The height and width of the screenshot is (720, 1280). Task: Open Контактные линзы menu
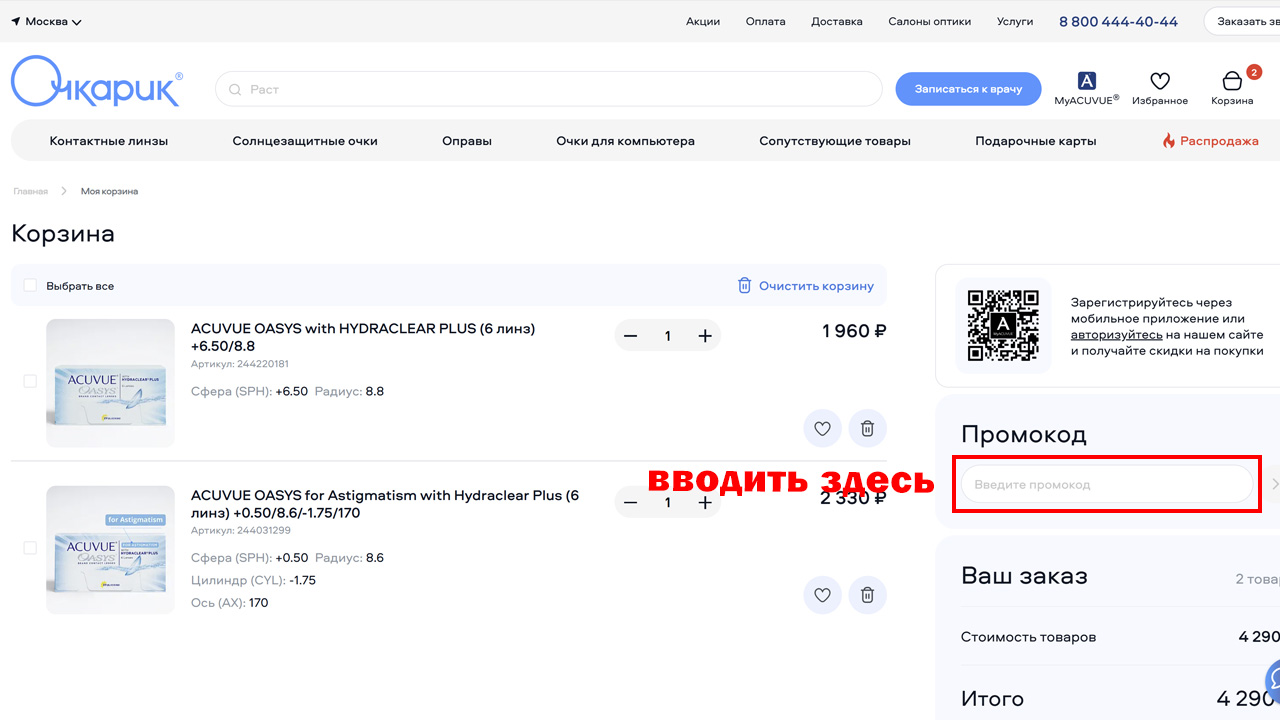point(109,141)
